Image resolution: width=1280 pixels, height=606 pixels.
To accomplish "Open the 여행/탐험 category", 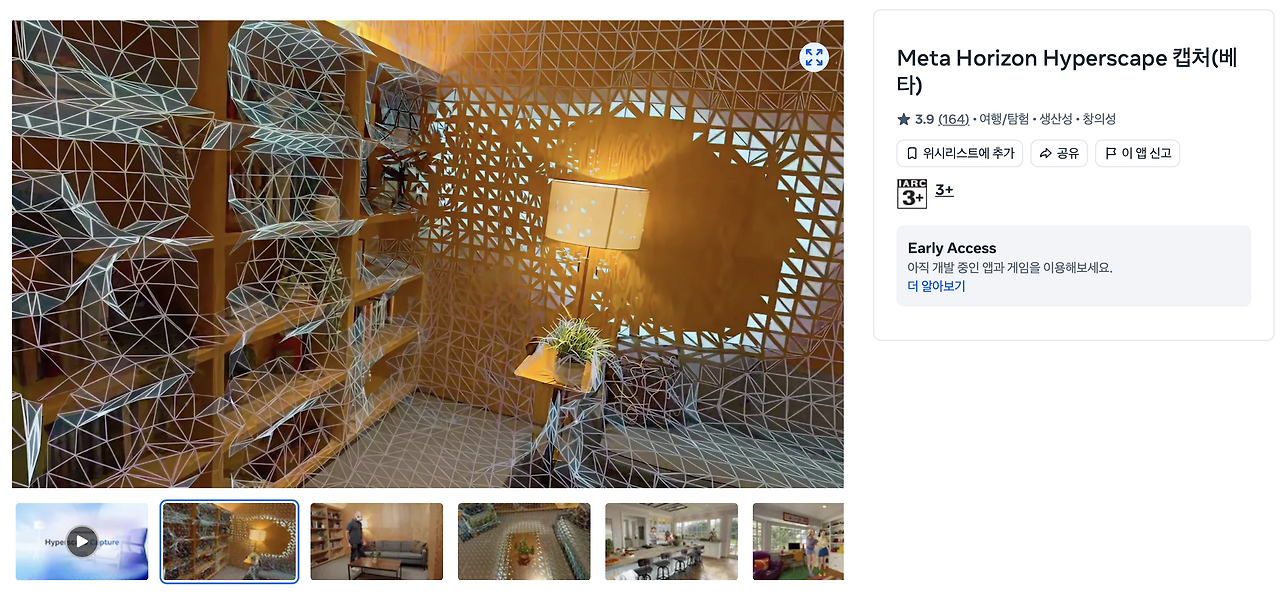I will point(1004,119).
